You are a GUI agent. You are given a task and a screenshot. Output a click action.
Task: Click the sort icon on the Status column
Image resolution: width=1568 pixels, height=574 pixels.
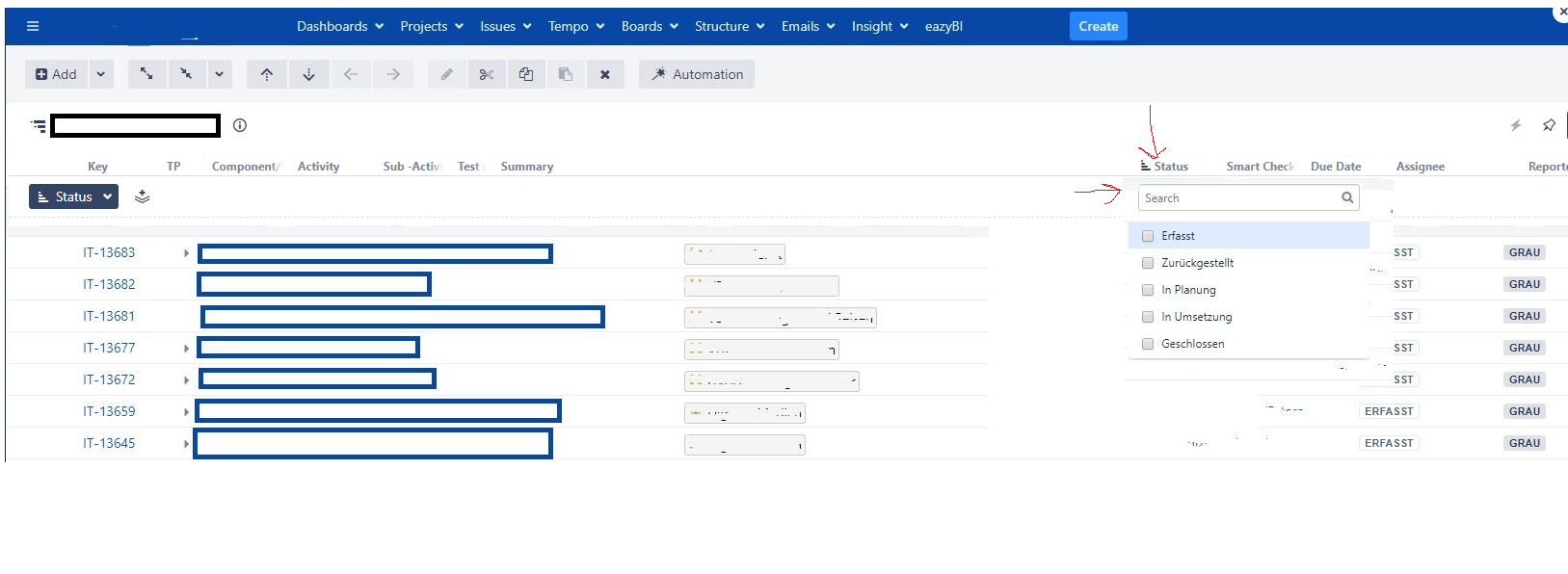1145,166
